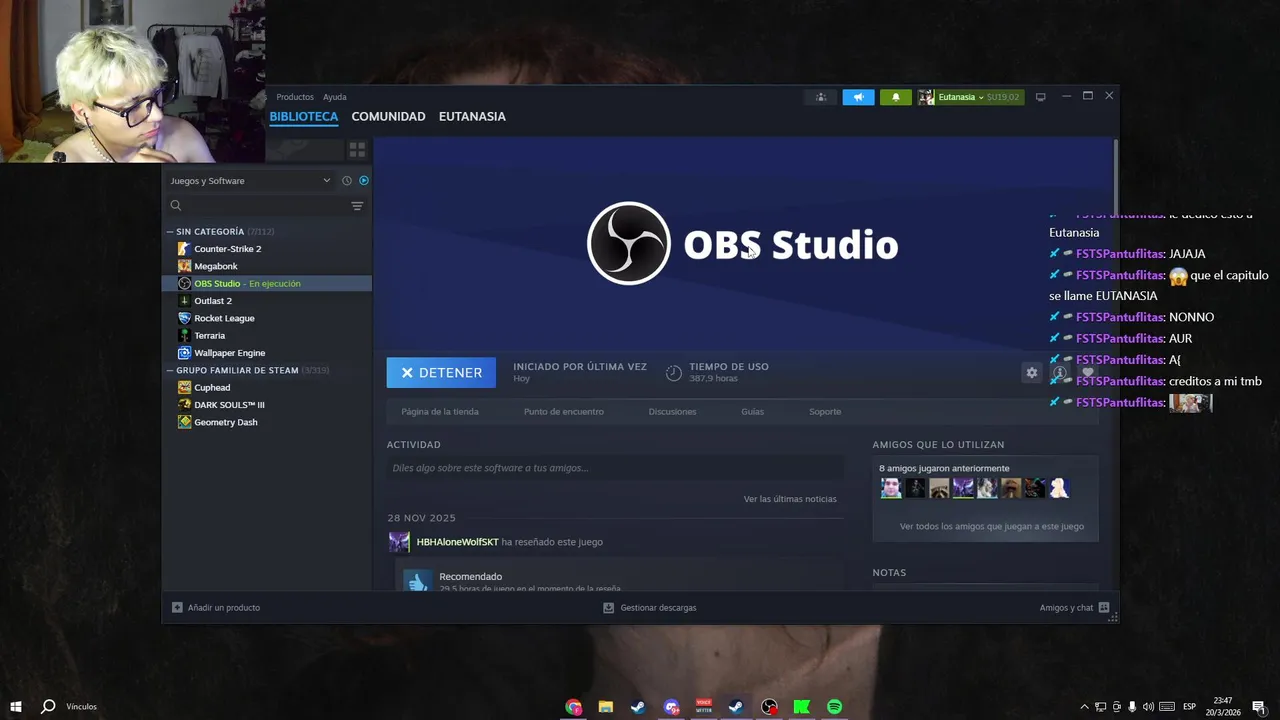Open the Steam family group icon
Screen dimensions: 1280x720
point(821,97)
